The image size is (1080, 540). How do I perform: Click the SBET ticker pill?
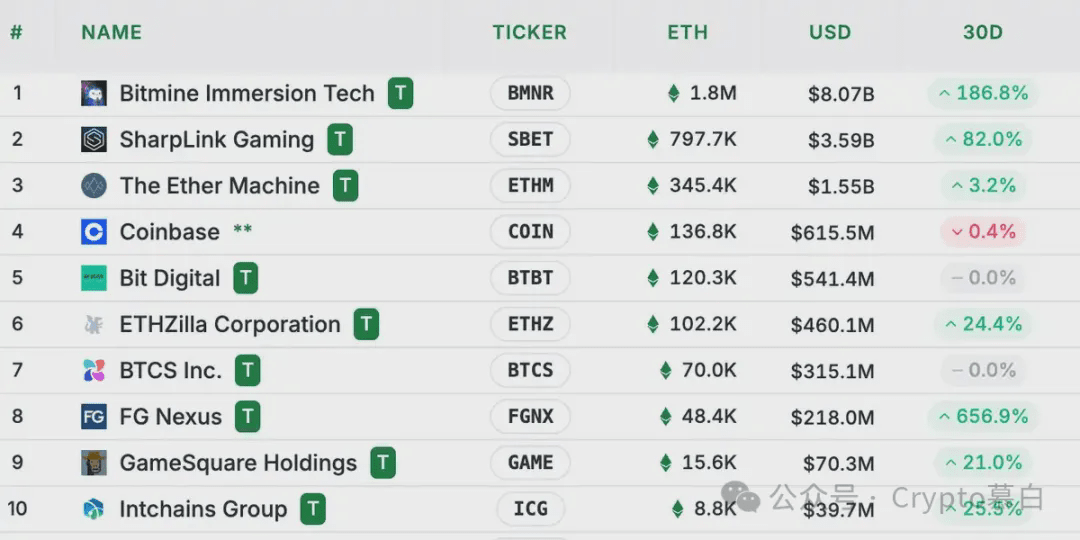(x=530, y=139)
